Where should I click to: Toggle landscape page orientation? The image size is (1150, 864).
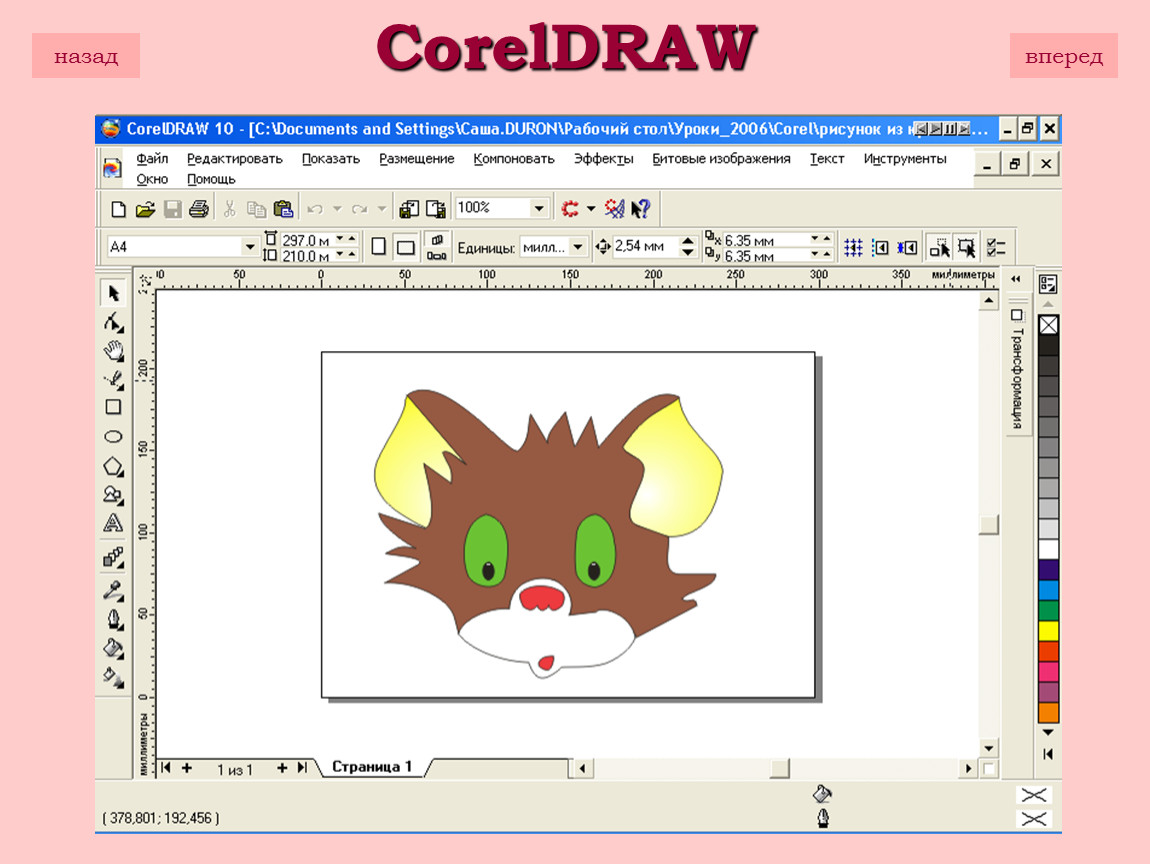pos(406,247)
